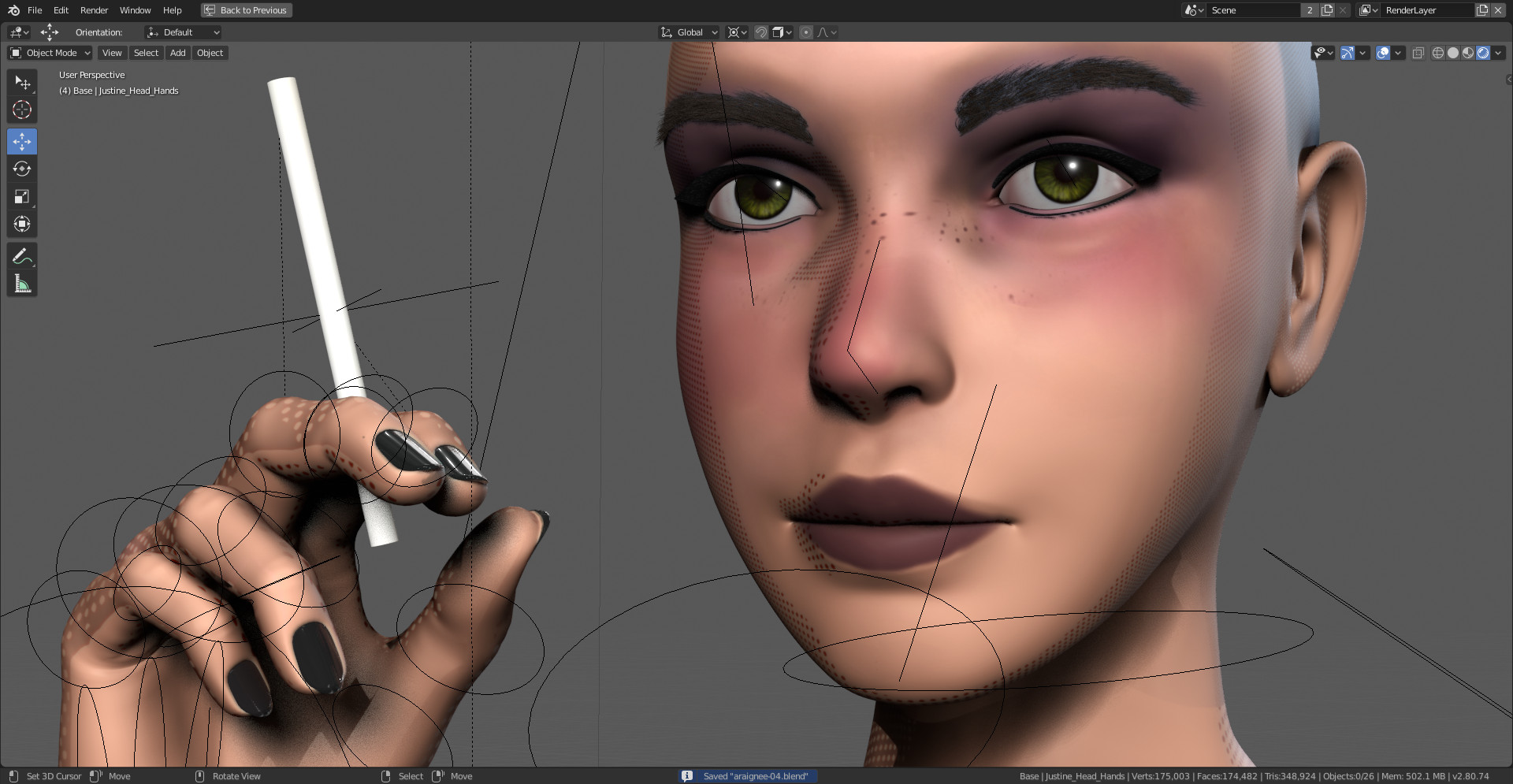Open object type visibility popover
This screenshot has height=784, width=1513.
[x=1323, y=53]
